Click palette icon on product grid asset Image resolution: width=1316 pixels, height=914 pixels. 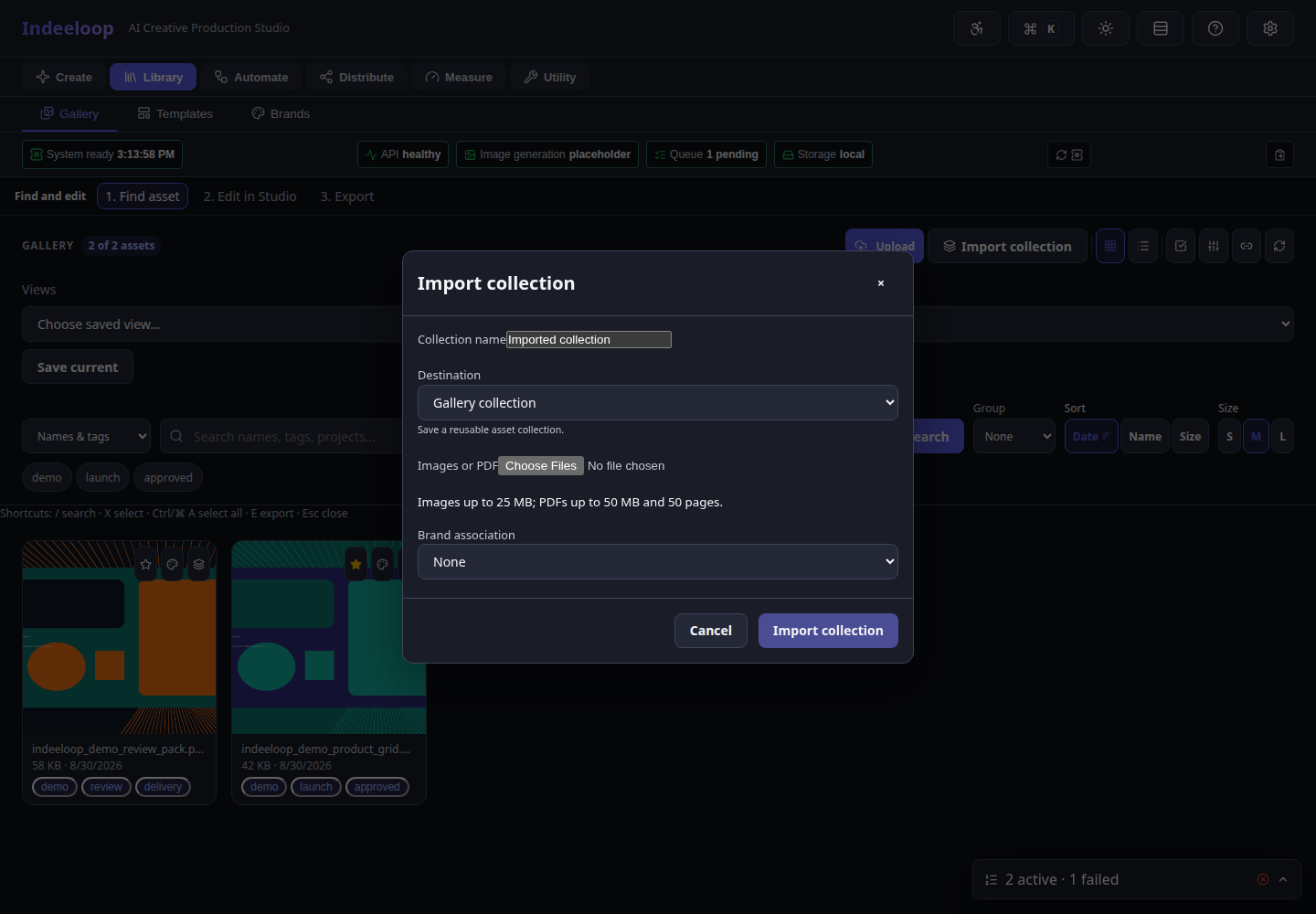382,564
